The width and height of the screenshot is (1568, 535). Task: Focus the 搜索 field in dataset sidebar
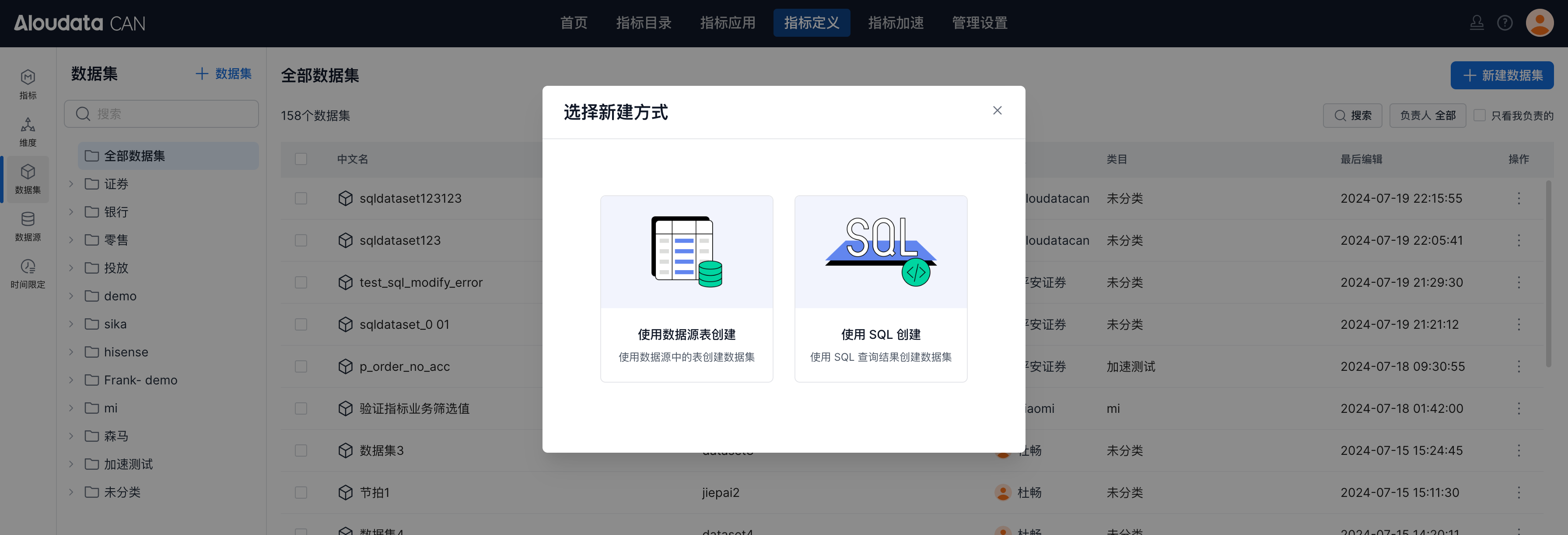(161, 114)
